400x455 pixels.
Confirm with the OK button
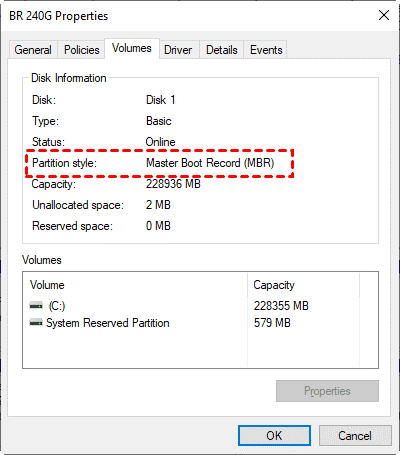coord(274,435)
